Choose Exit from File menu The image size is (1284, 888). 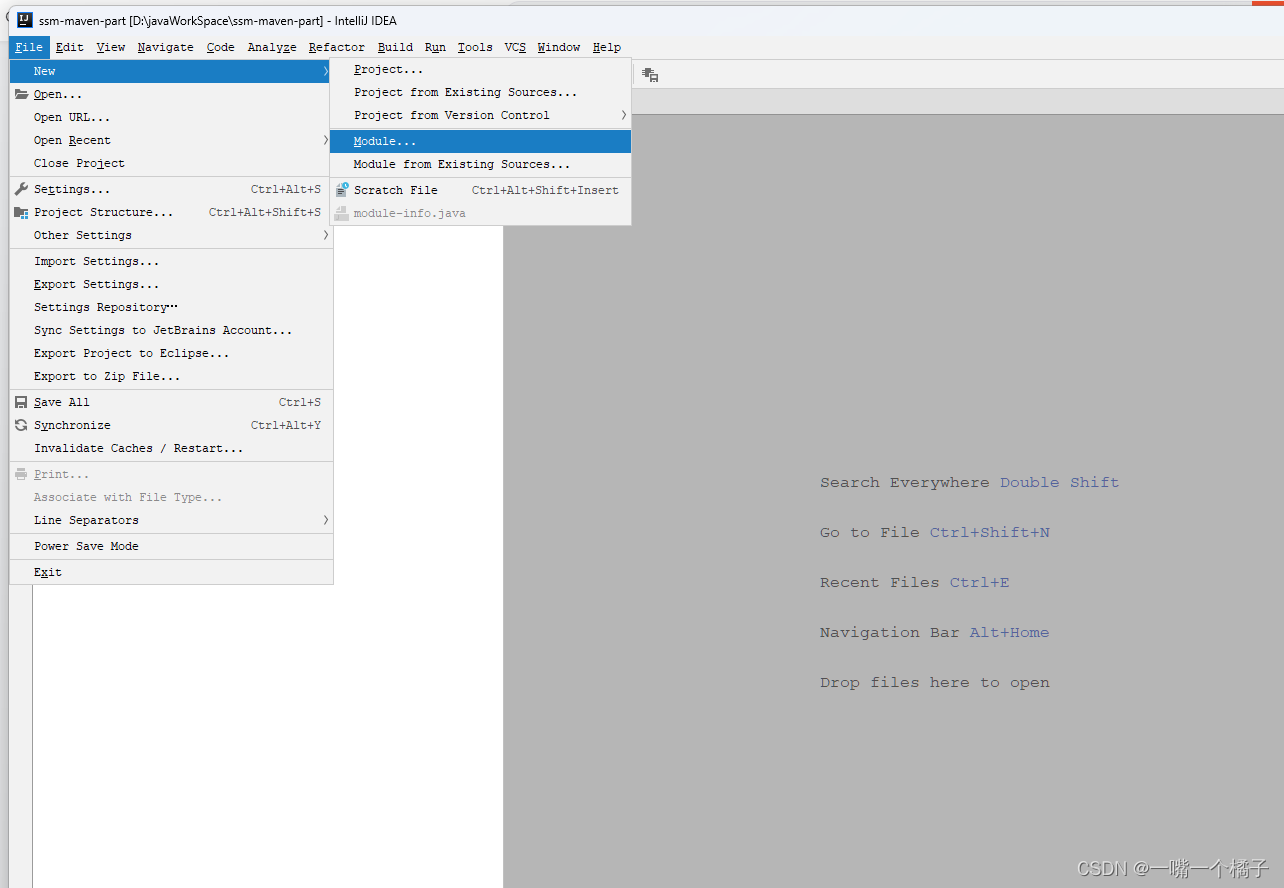[171, 572]
